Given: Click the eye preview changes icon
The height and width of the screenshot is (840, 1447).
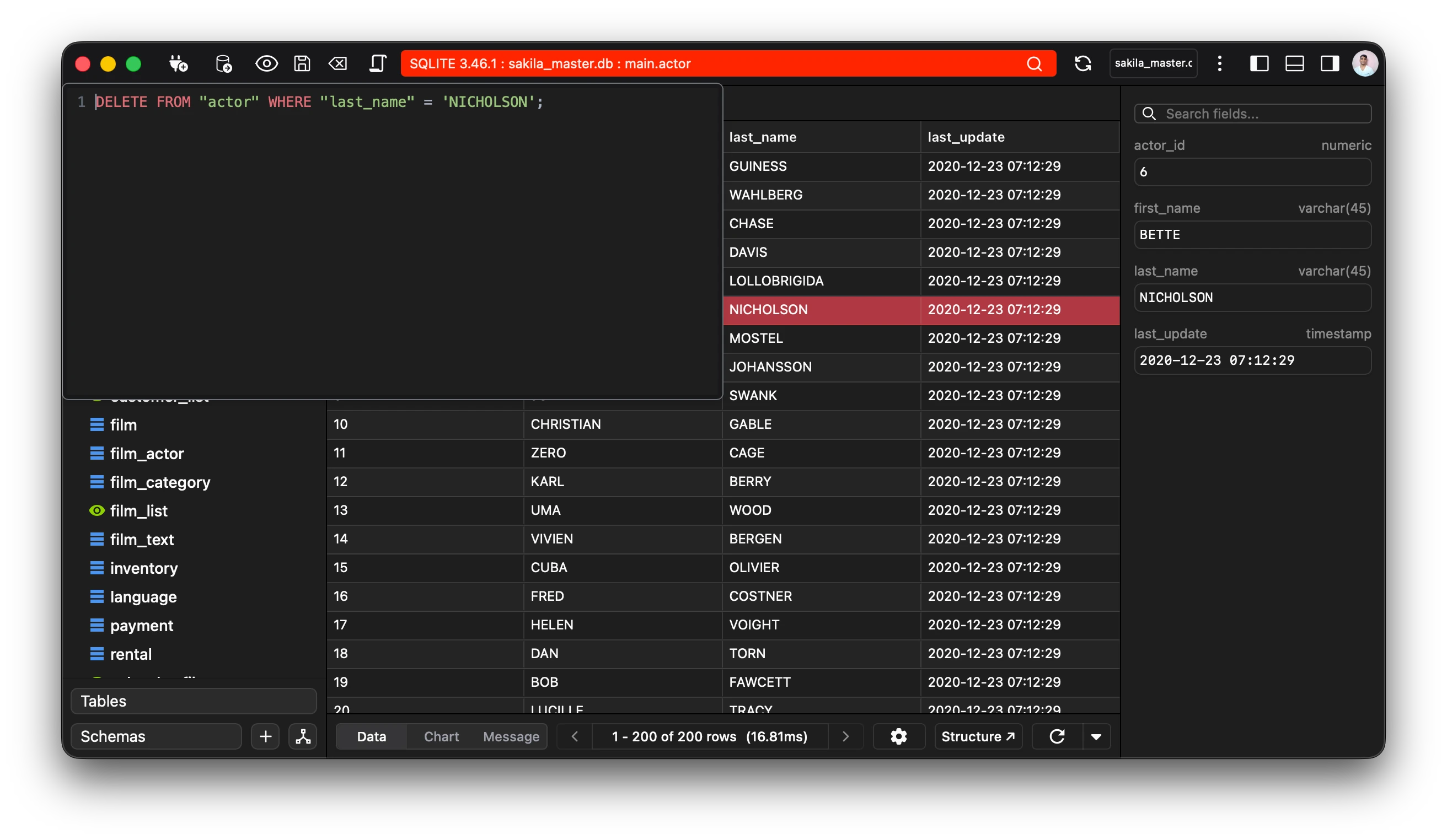Looking at the screenshot, I should (x=266, y=63).
